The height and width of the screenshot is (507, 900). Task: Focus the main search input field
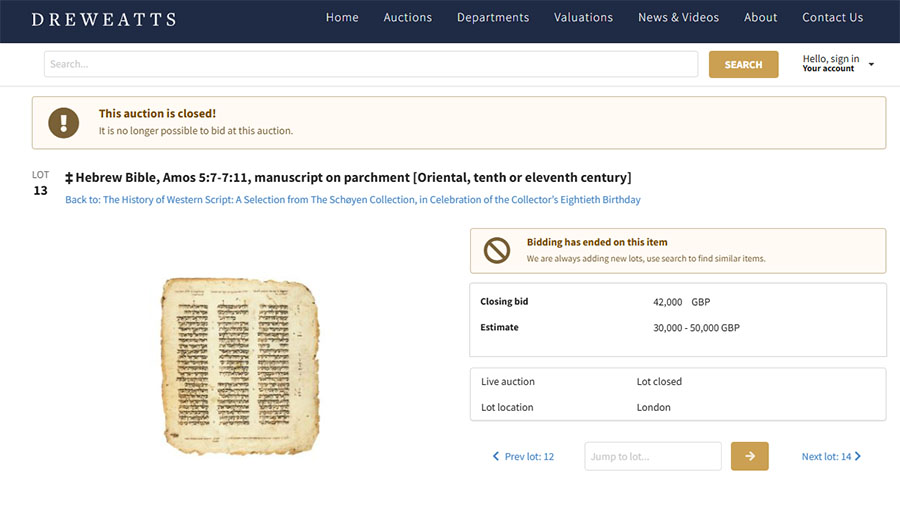(x=370, y=64)
